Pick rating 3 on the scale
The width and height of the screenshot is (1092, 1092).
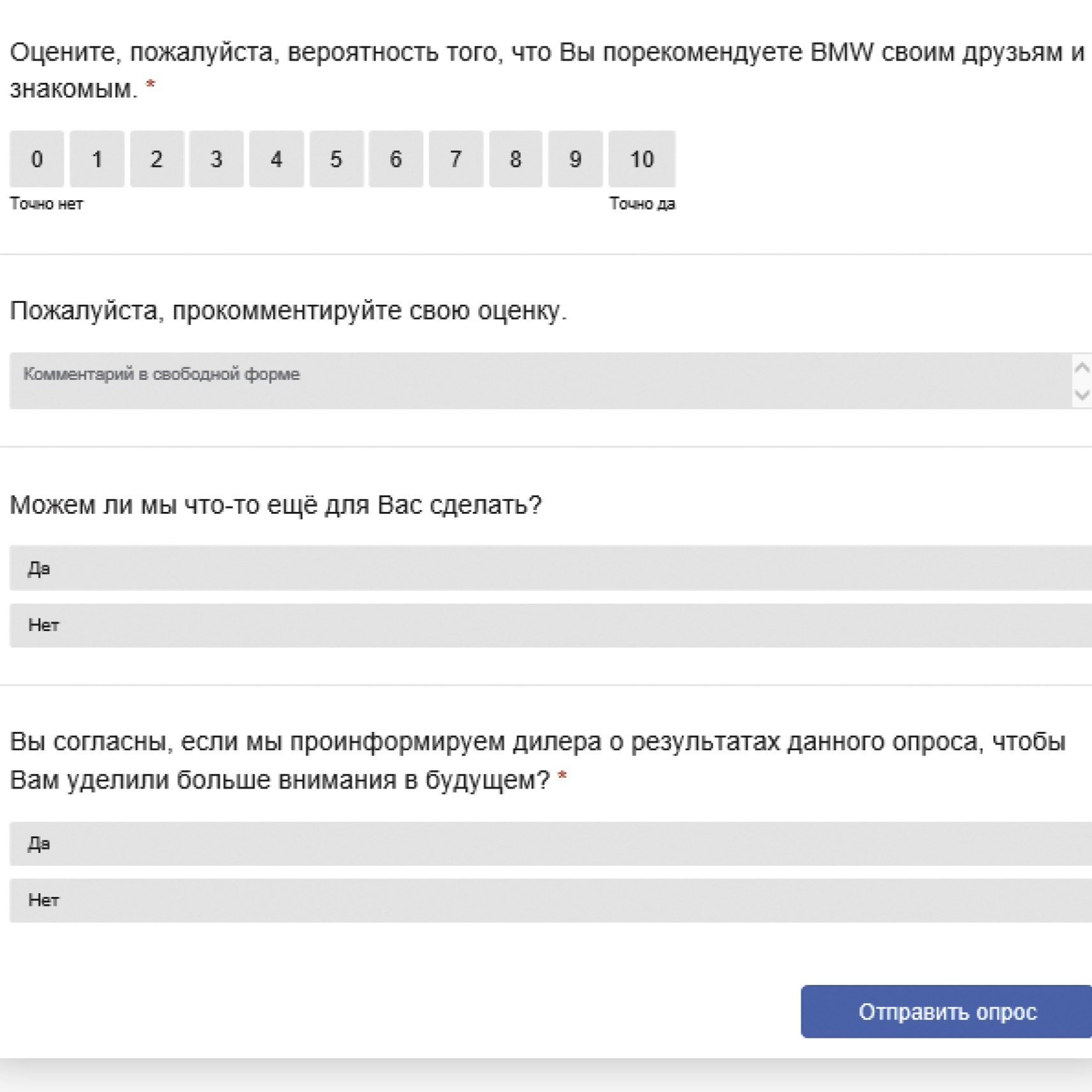(x=216, y=159)
